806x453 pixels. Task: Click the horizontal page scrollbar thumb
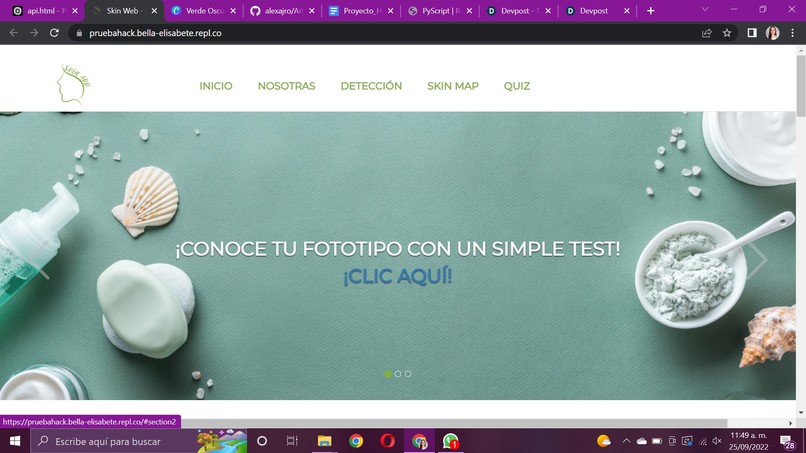[x=364, y=423]
